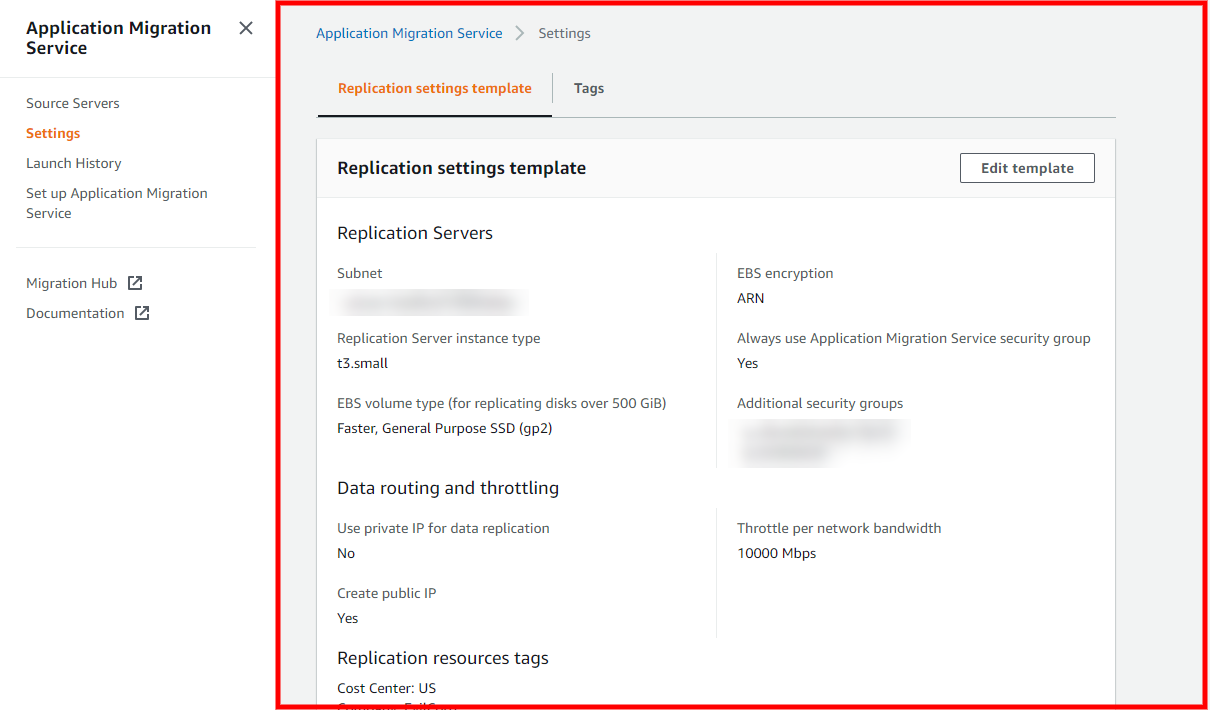Viewport: 1210px width, 710px height.
Task: Click the Data routing and throttling heading
Action: tap(448, 488)
